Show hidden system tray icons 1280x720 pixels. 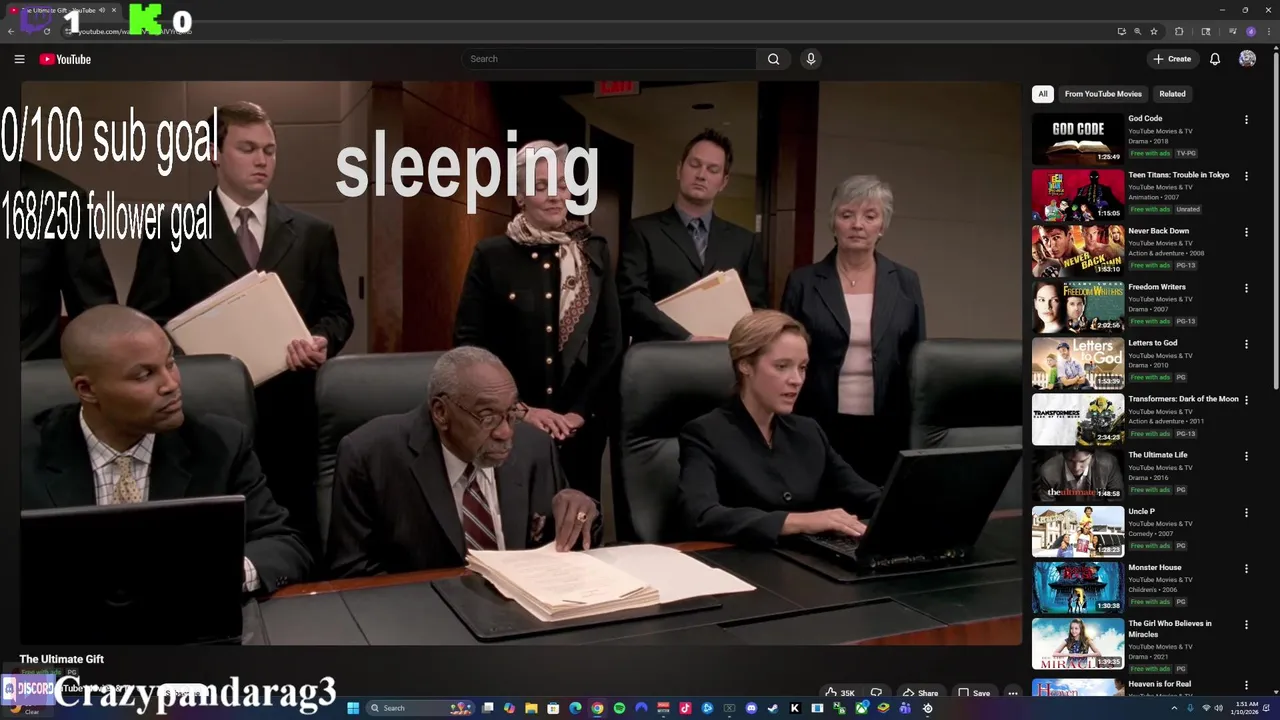tap(1174, 708)
